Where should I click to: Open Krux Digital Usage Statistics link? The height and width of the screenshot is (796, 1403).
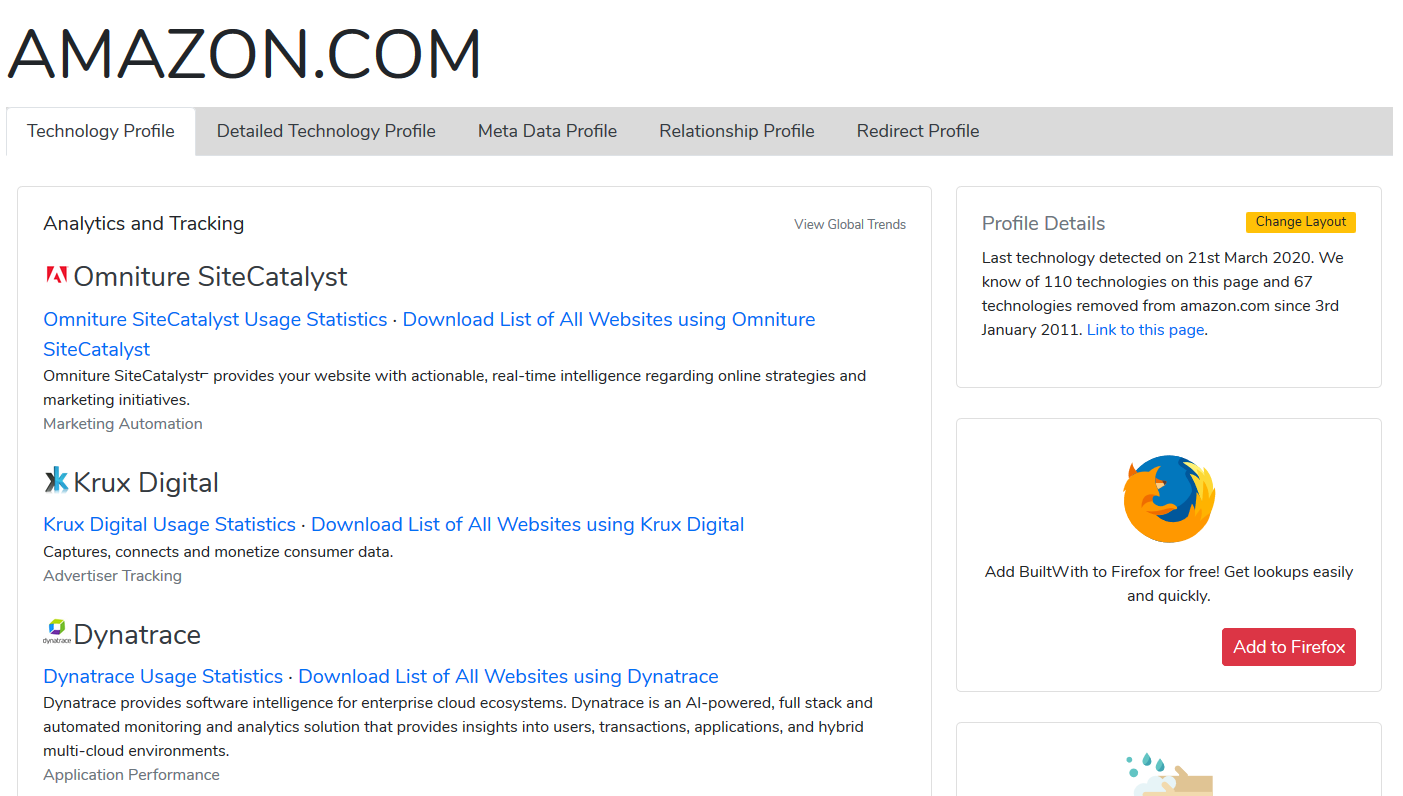tap(169, 524)
